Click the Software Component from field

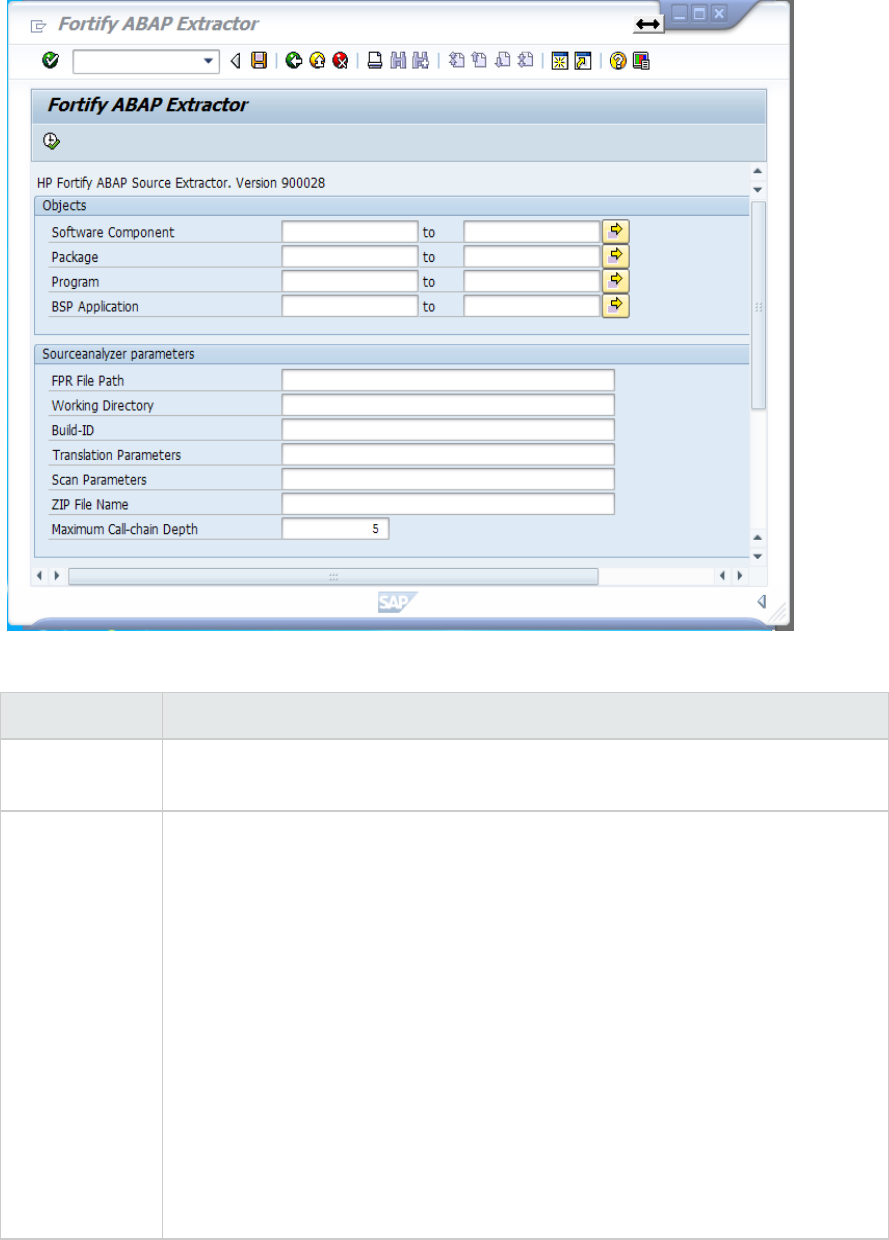click(x=349, y=232)
